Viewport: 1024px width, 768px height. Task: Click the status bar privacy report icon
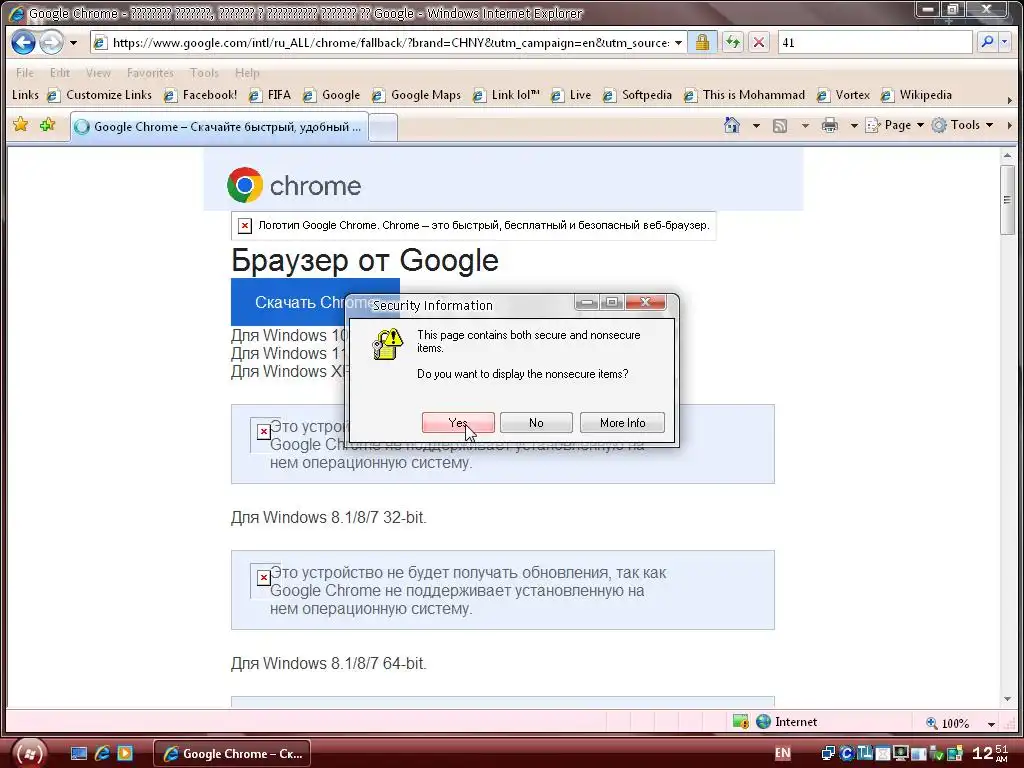740,722
